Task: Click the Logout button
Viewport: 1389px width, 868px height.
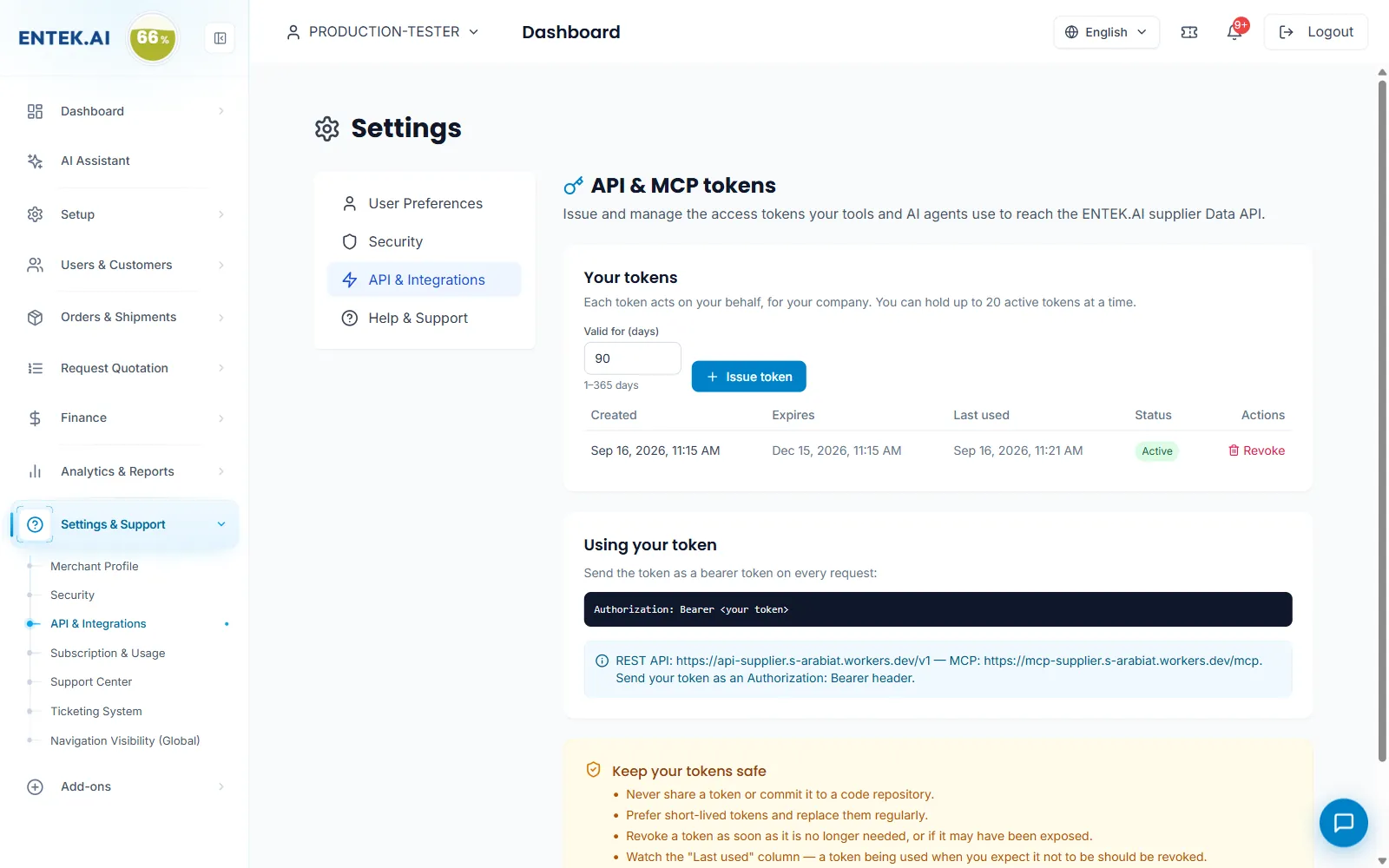Action: 1315,32
